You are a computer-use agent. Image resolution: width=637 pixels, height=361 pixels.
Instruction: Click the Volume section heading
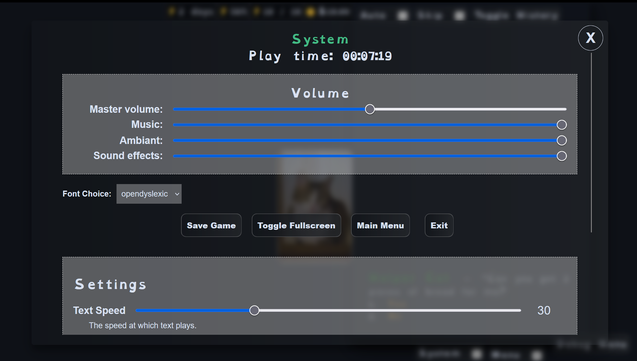coord(320,93)
